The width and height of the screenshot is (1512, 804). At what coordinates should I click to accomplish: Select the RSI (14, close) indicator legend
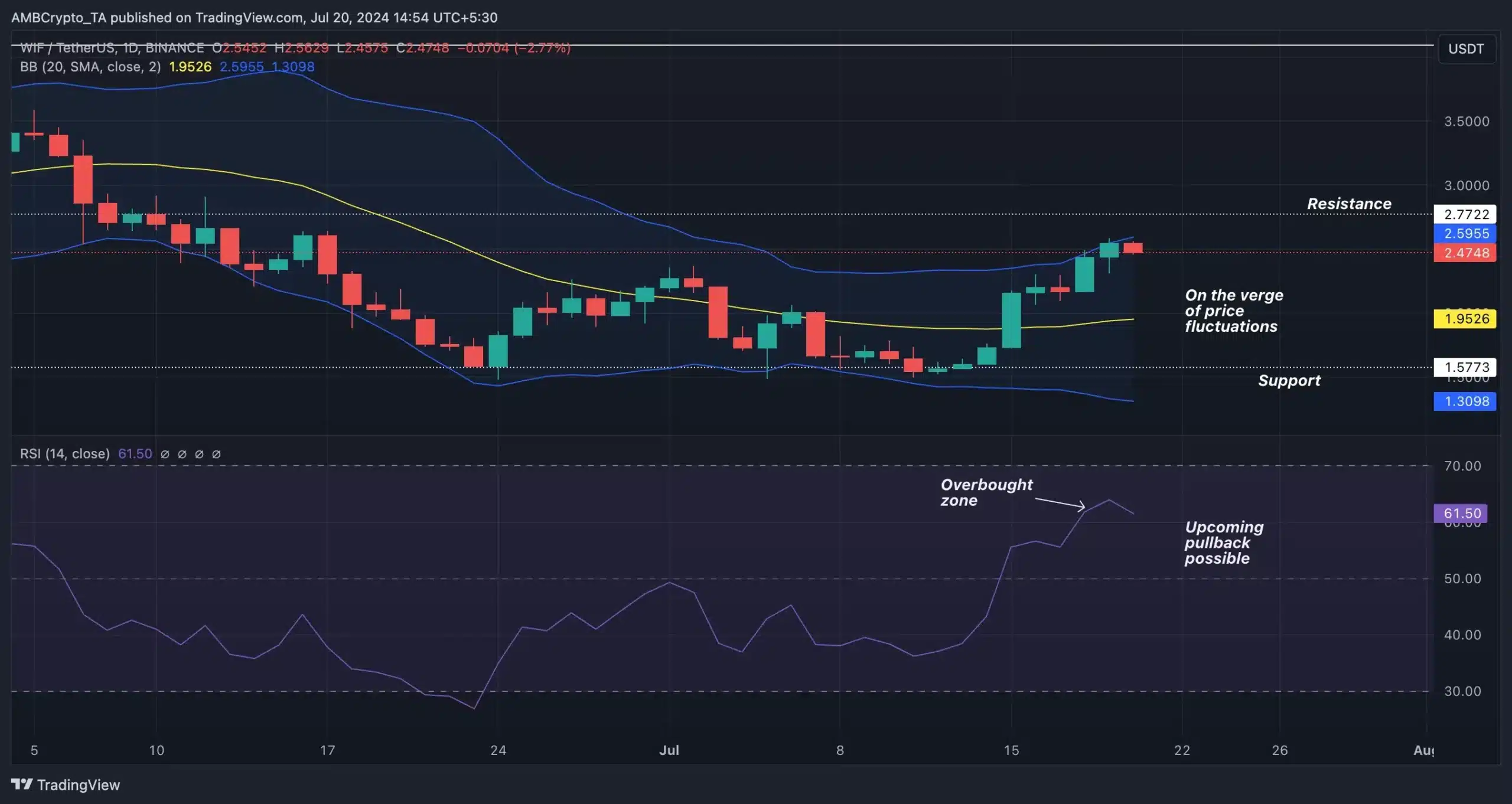coord(65,453)
